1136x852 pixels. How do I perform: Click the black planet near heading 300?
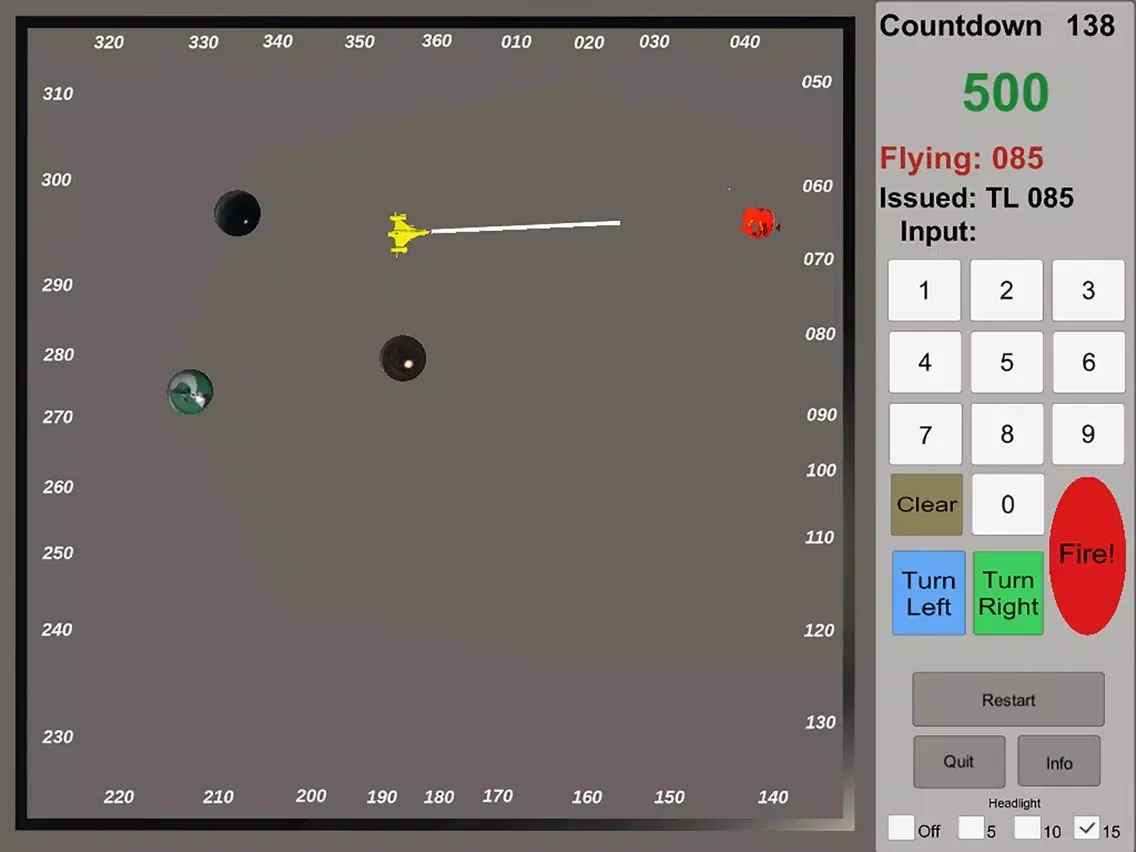tap(238, 213)
